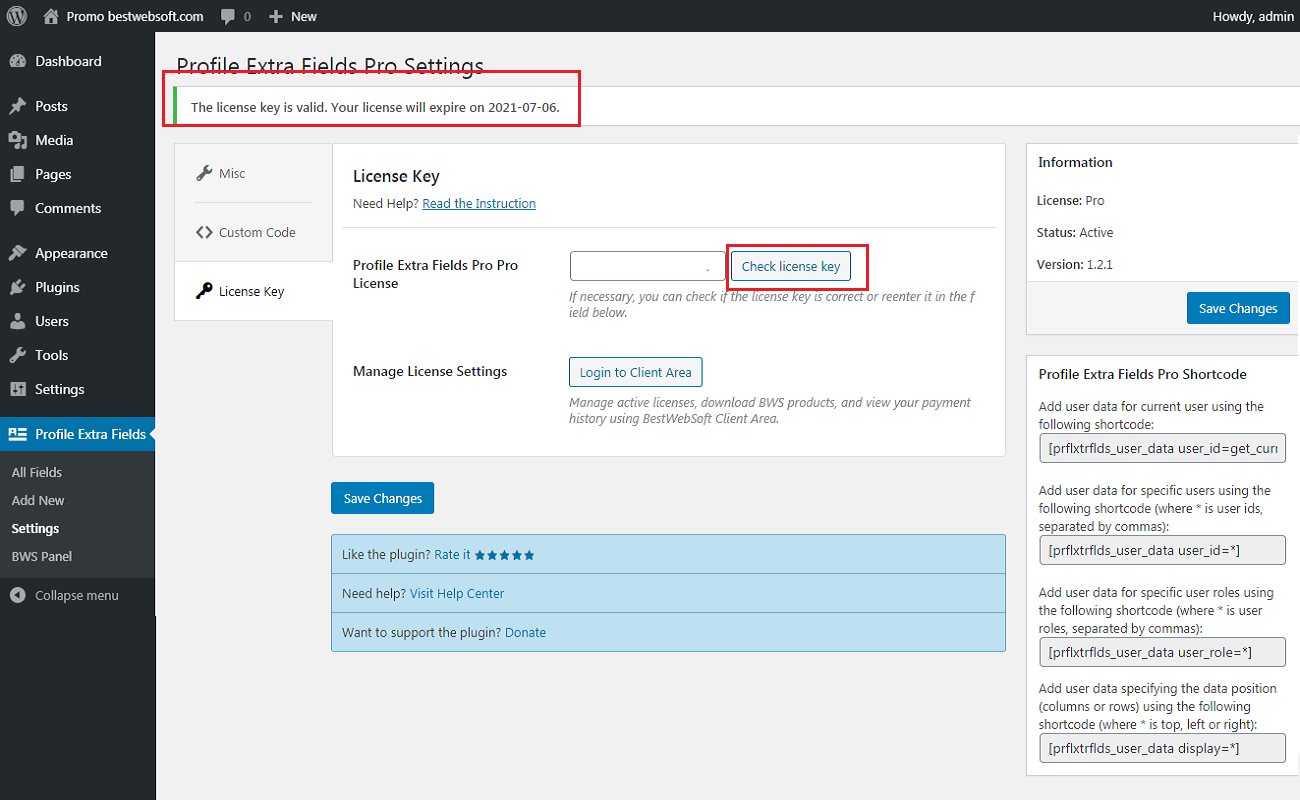Click the five-star rating icons

pos(504,555)
